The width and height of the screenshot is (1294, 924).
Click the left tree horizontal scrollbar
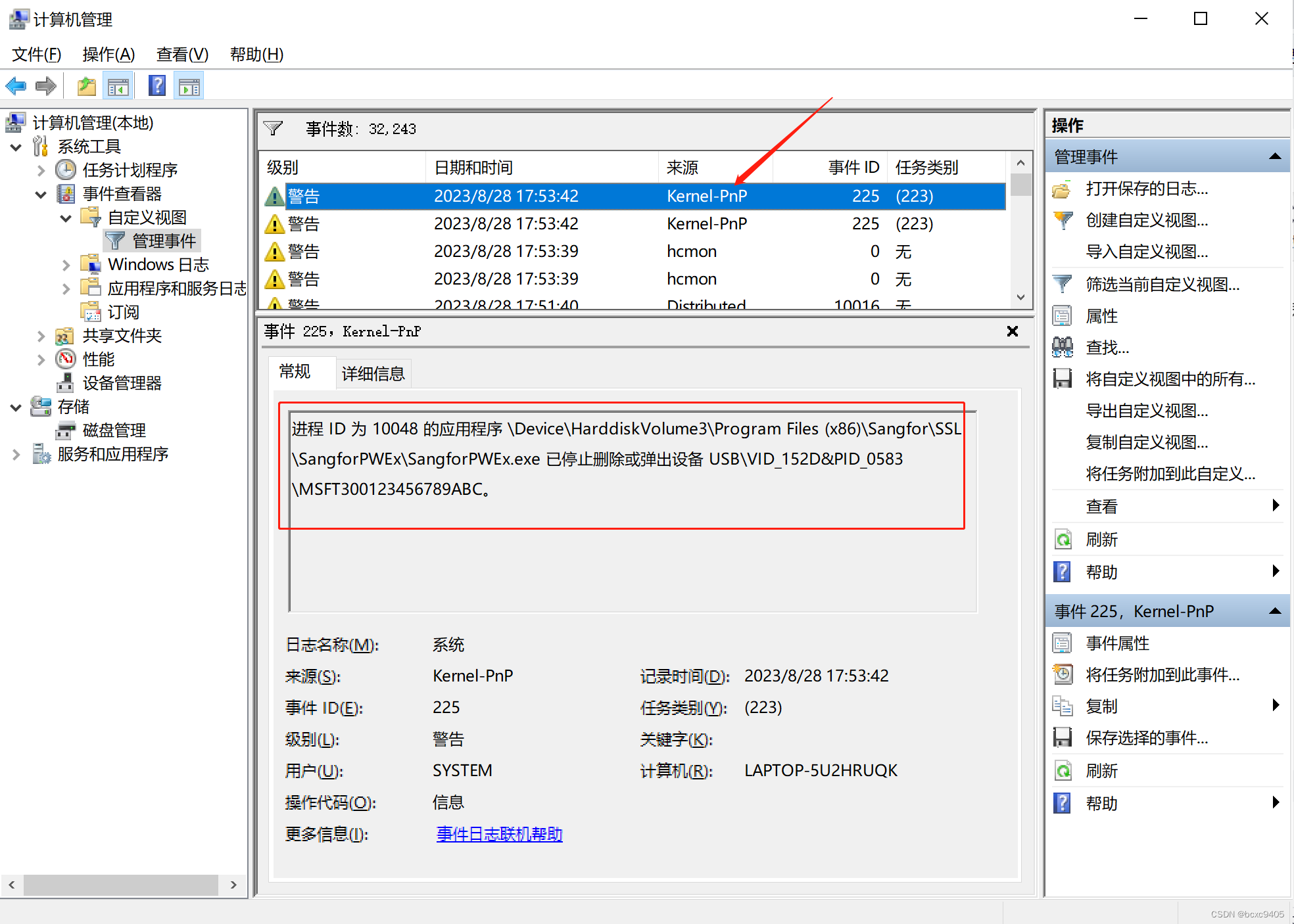click(121, 885)
